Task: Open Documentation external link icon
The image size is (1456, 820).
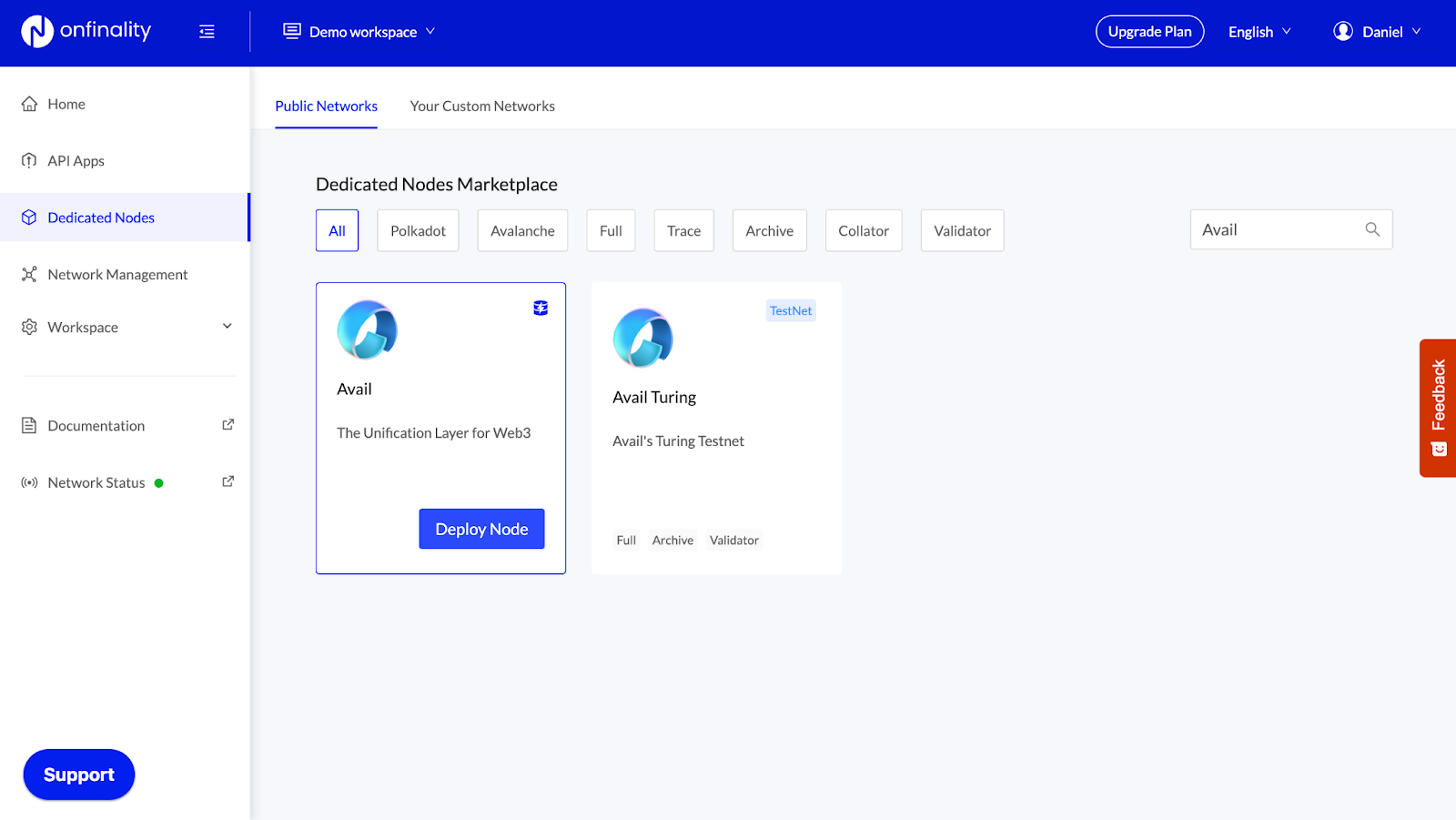Action: tap(227, 425)
